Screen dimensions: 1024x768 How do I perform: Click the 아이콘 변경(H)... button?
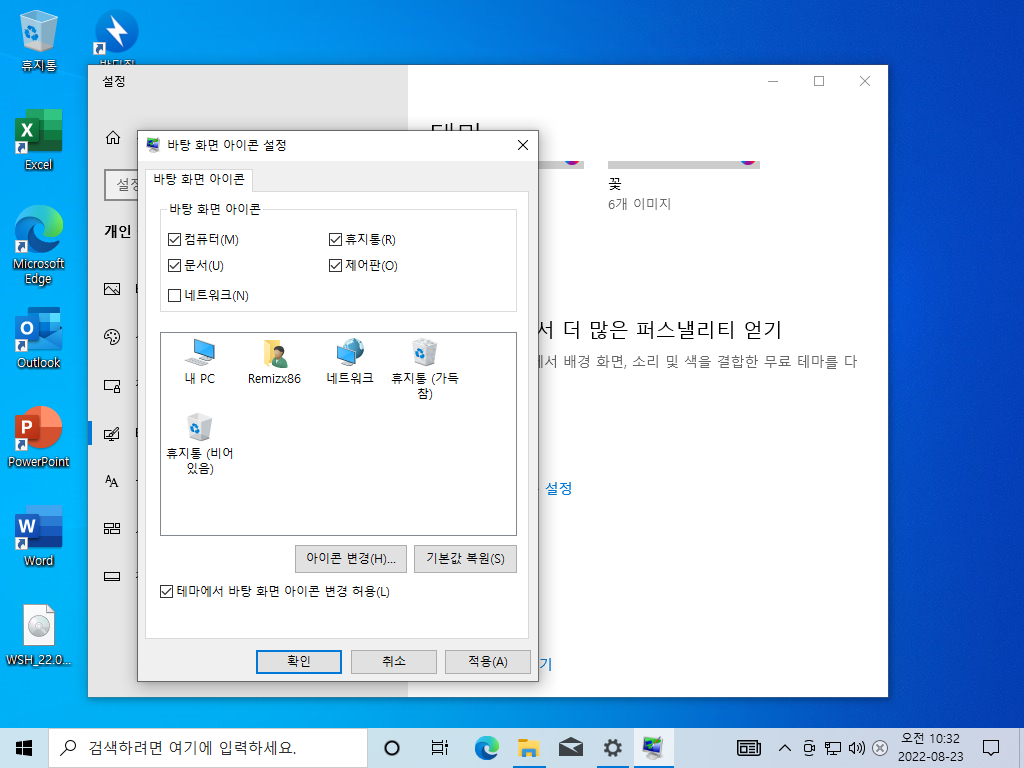click(351, 558)
